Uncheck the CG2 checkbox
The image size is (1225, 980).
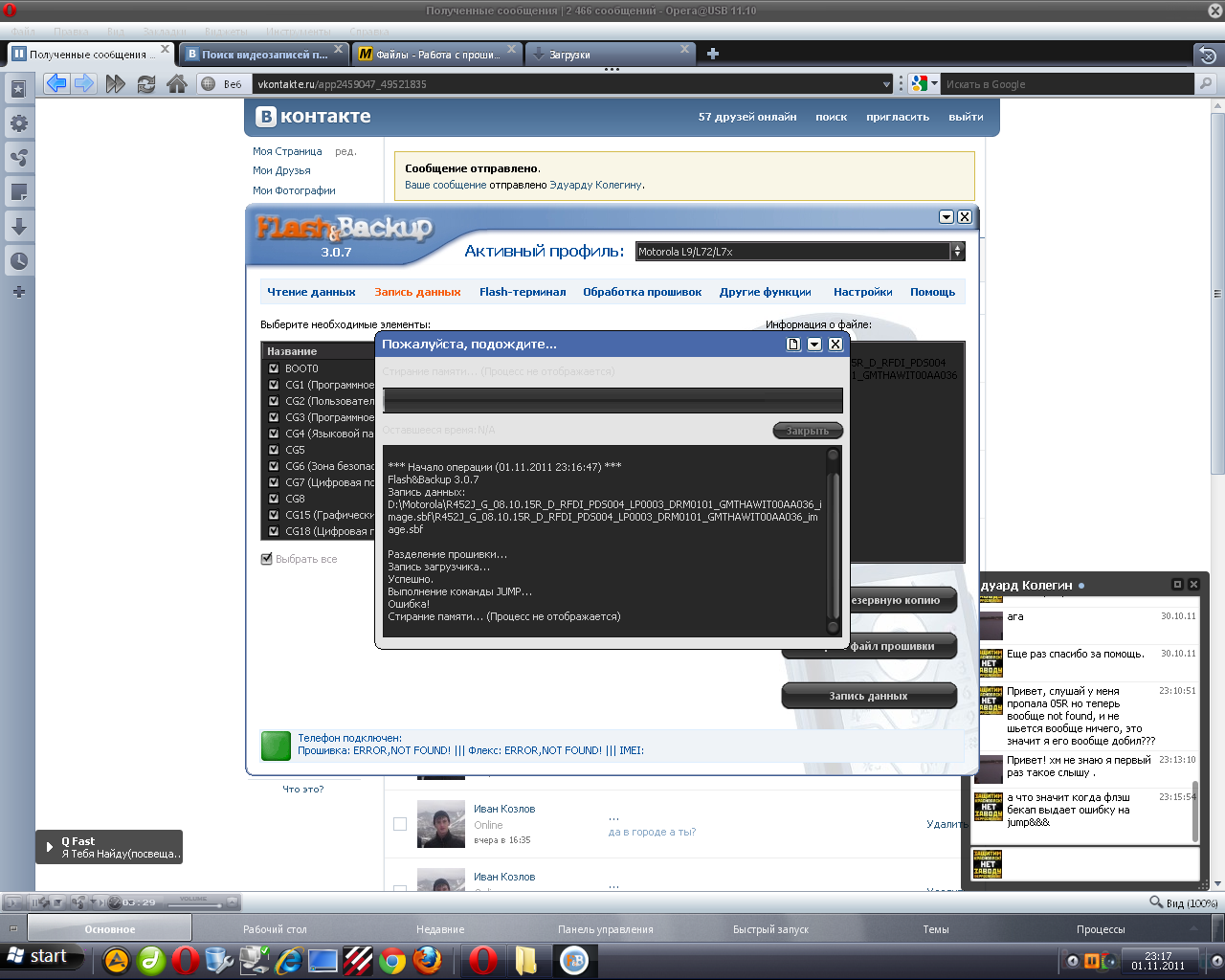click(274, 401)
